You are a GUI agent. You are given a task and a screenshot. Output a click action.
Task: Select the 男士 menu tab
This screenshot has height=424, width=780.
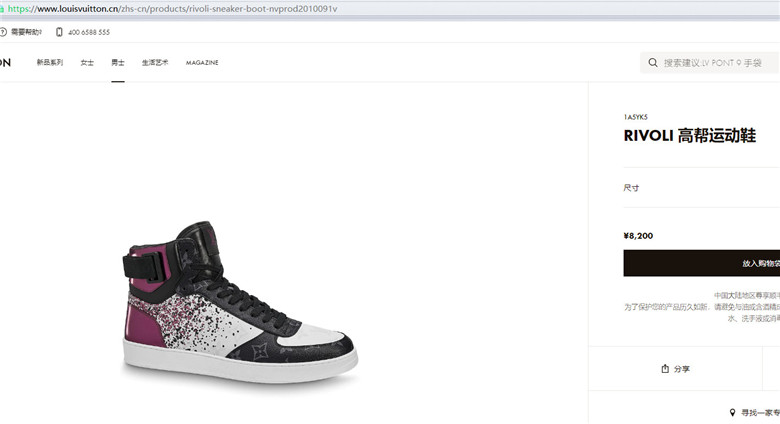coord(118,63)
